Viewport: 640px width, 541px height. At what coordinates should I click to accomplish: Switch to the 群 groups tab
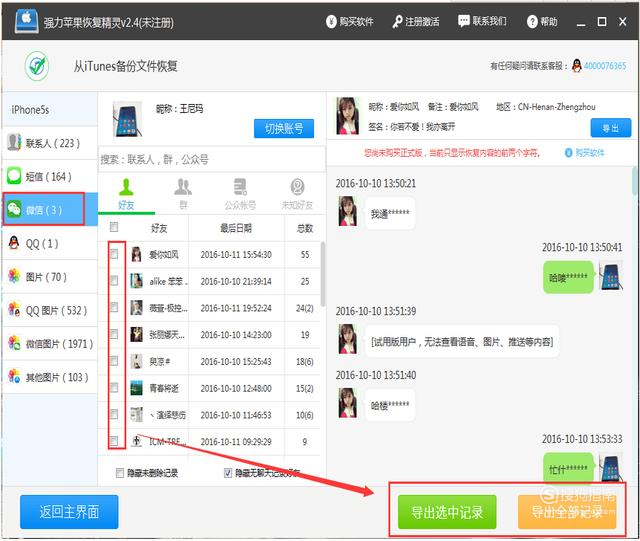tap(183, 194)
